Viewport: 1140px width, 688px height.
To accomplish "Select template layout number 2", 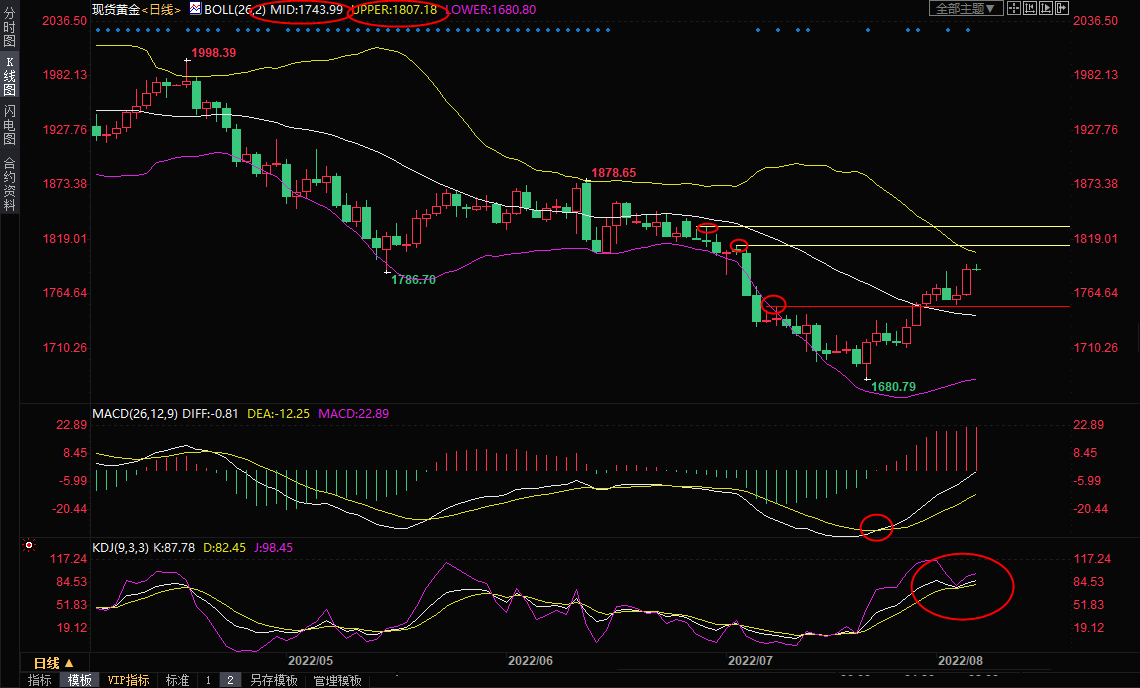I will pyautogui.click(x=229, y=680).
